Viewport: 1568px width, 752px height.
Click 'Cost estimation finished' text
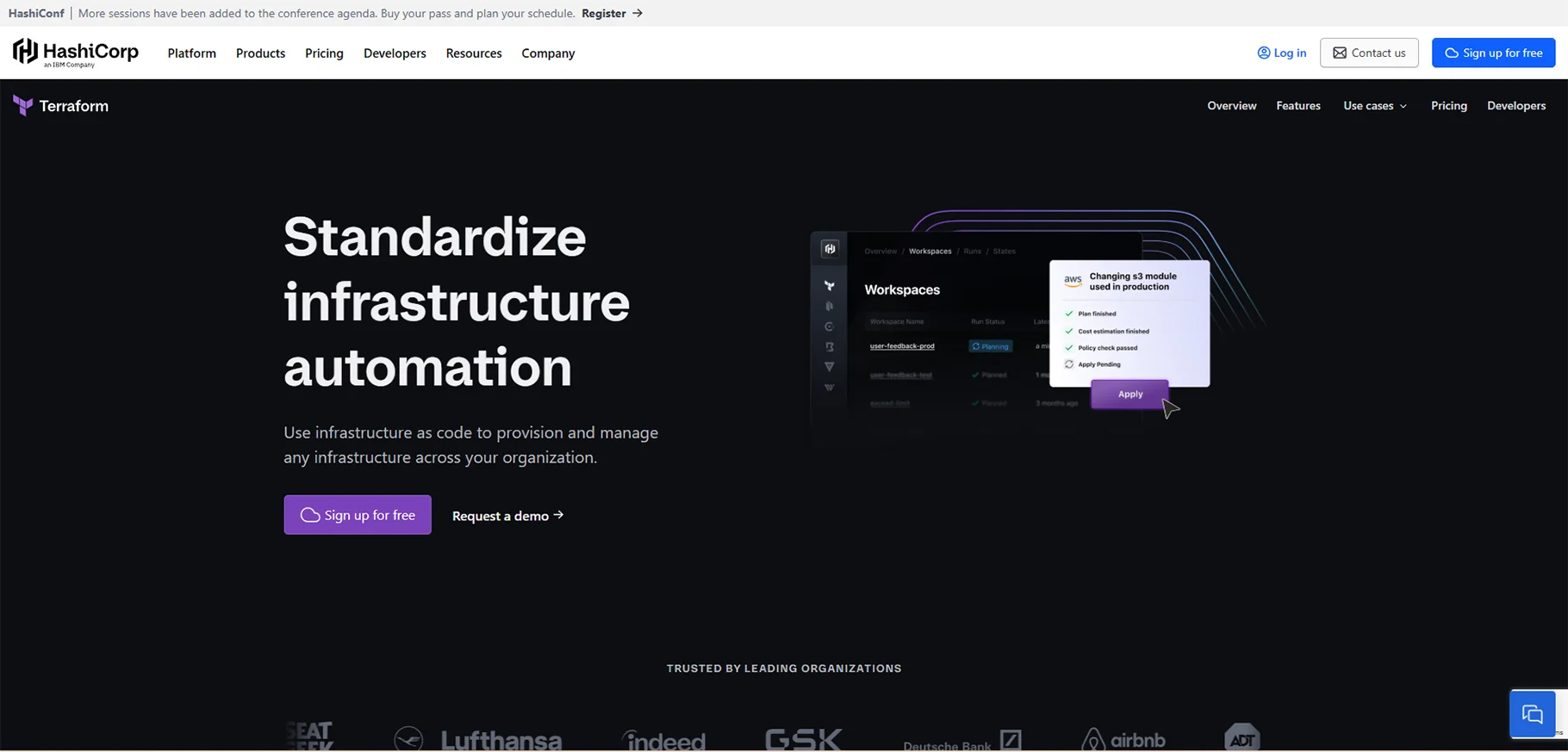tap(1114, 331)
